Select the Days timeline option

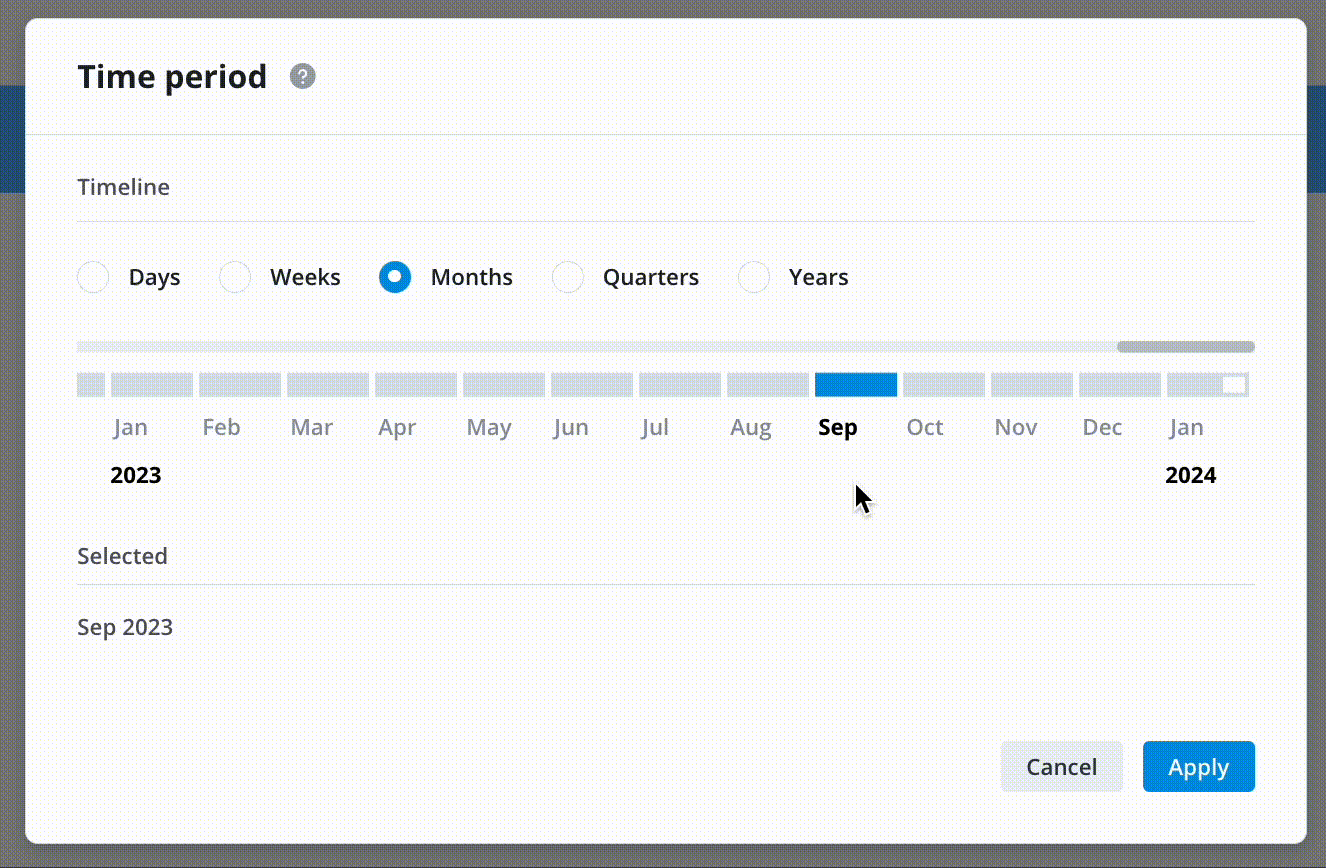point(93,277)
